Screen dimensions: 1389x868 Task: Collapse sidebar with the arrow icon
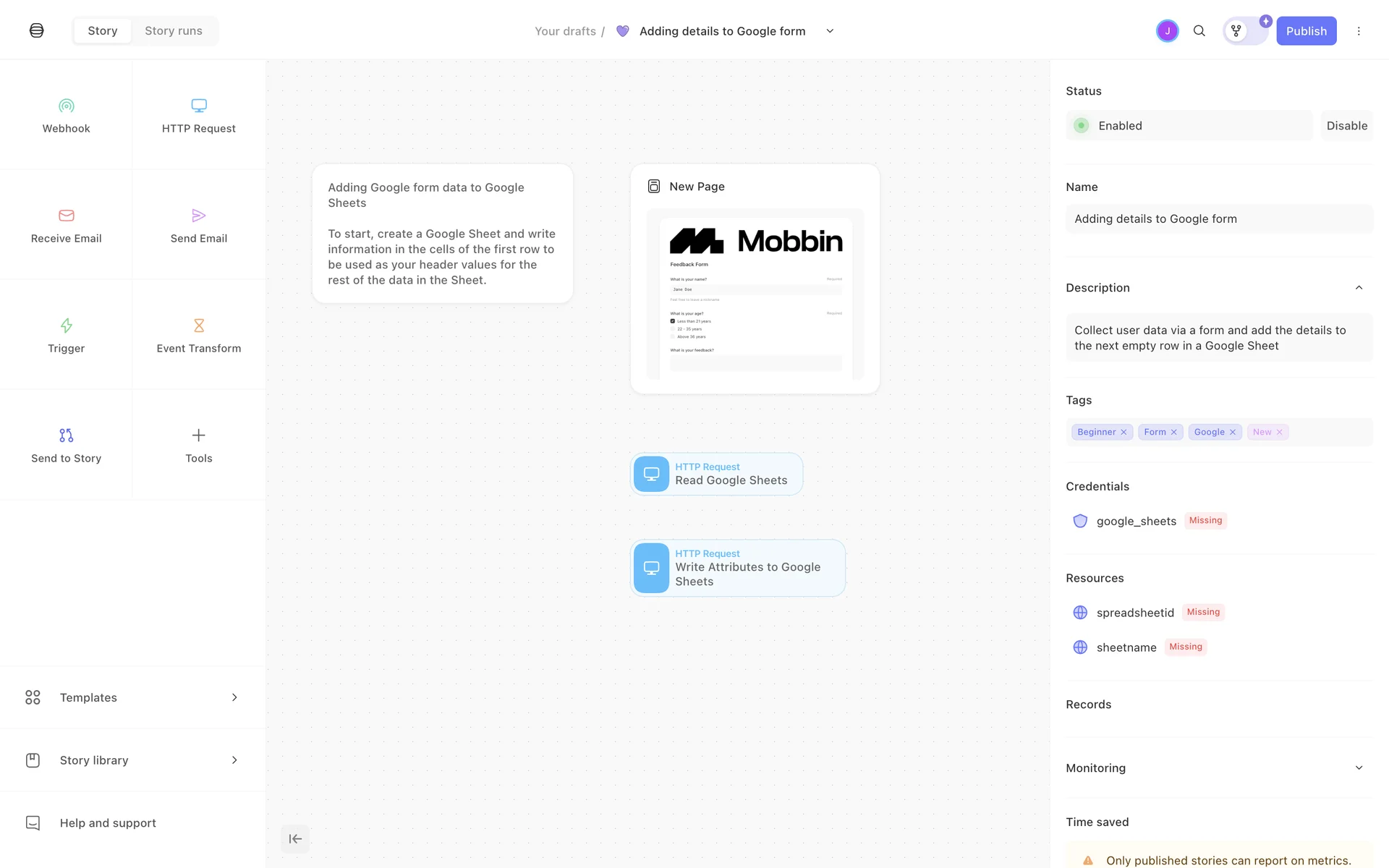click(x=295, y=839)
